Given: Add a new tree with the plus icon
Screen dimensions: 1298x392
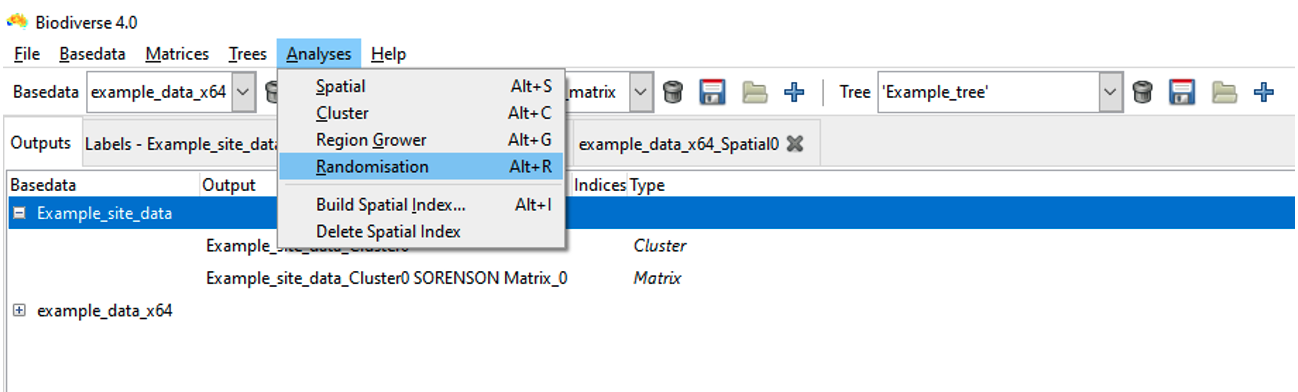Looking at the screenshot, I should [1264, 92].
